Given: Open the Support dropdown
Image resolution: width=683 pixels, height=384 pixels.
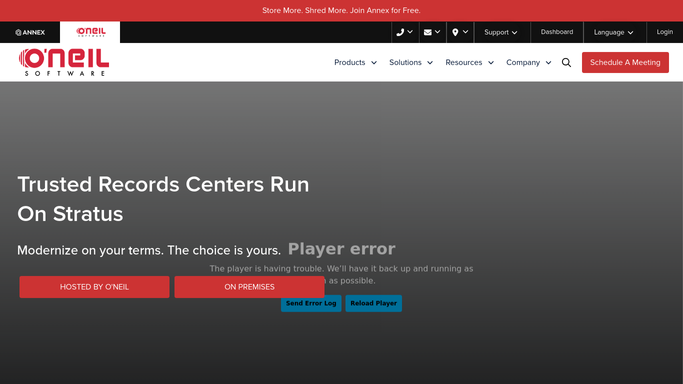Looking at the screenshot, I should [501, 32].
